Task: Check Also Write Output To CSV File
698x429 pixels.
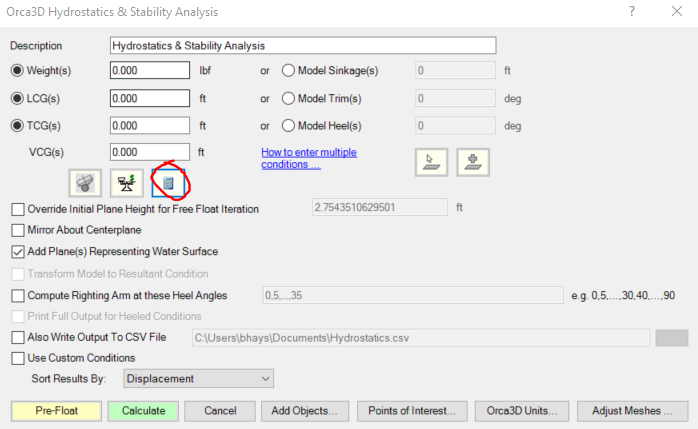Action: tap(18, 337)
